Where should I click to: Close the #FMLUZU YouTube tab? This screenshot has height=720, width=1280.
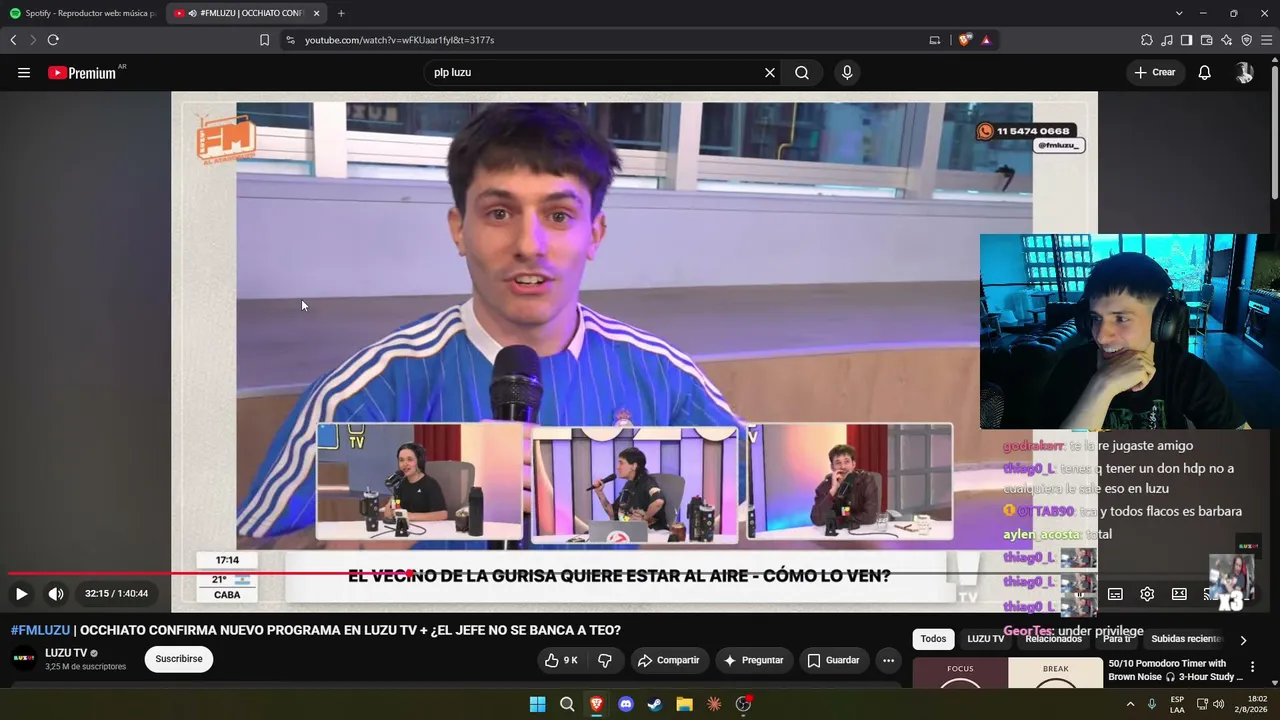[317, 13]
